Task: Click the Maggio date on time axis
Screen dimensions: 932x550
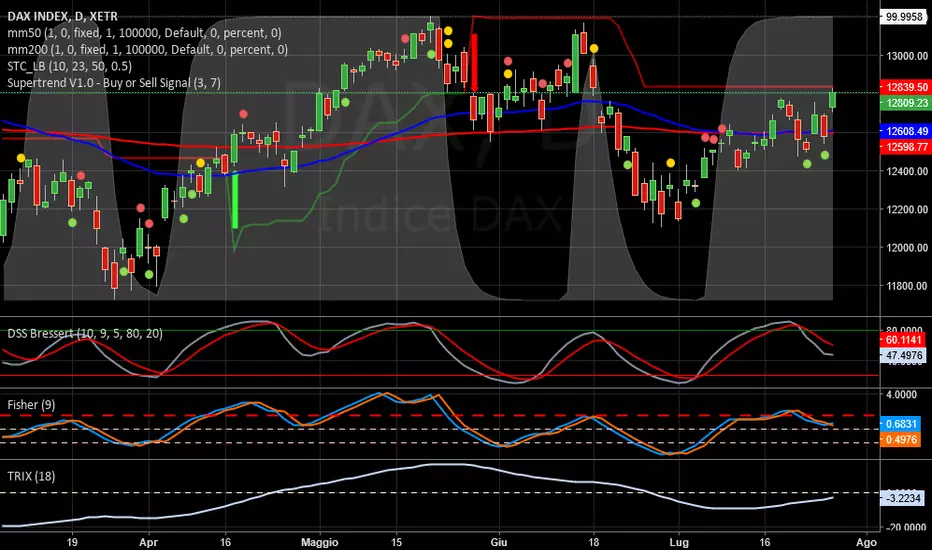Action: point(320,542)
